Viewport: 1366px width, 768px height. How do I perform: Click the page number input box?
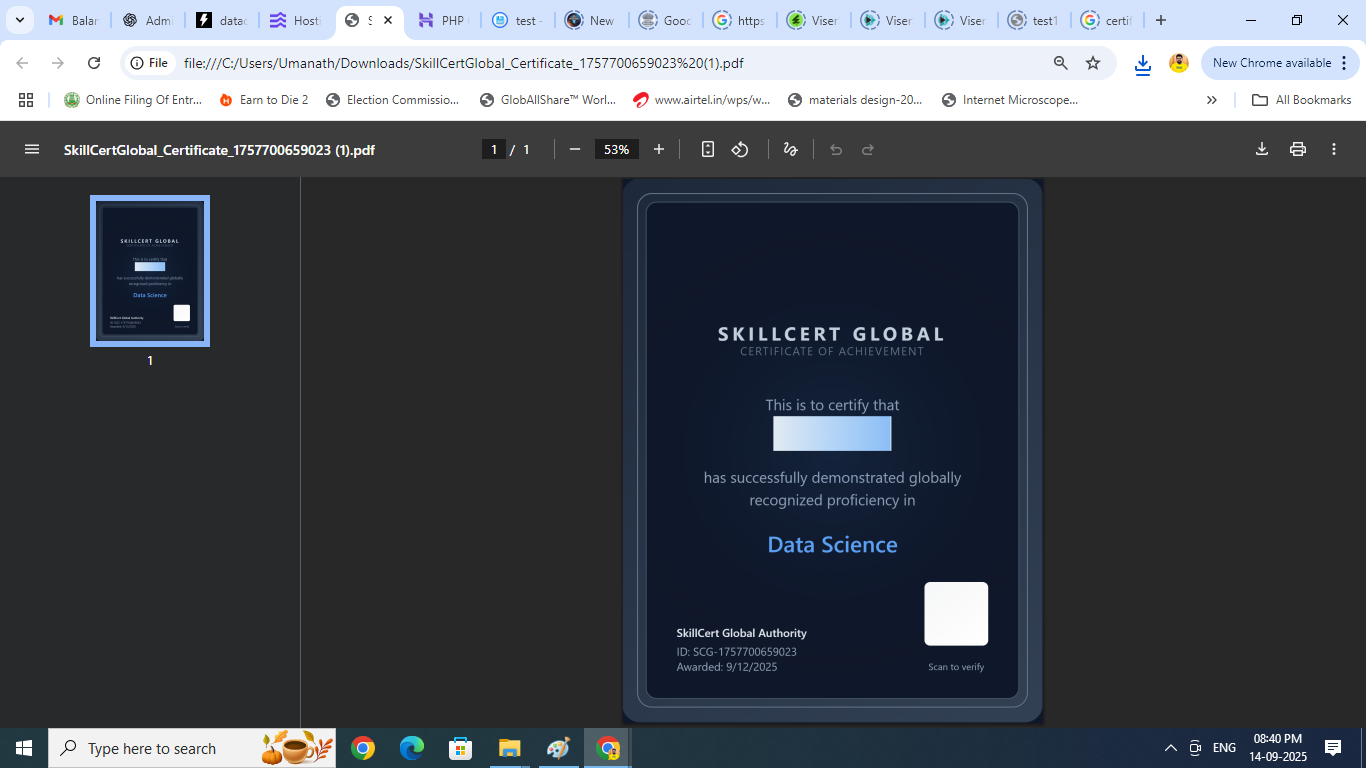[x=493, y=149]
